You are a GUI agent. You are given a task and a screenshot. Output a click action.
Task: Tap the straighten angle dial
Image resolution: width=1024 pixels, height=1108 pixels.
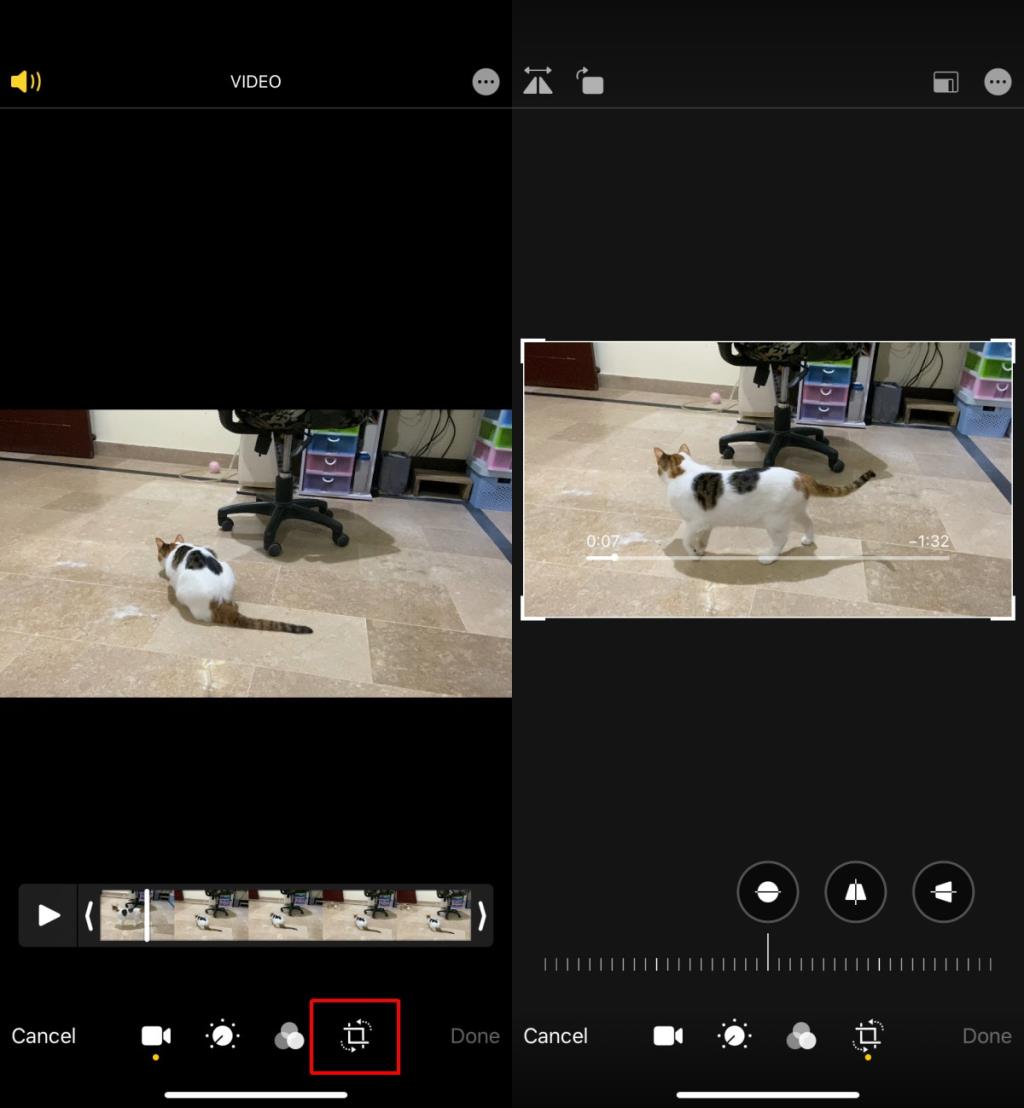768,962
